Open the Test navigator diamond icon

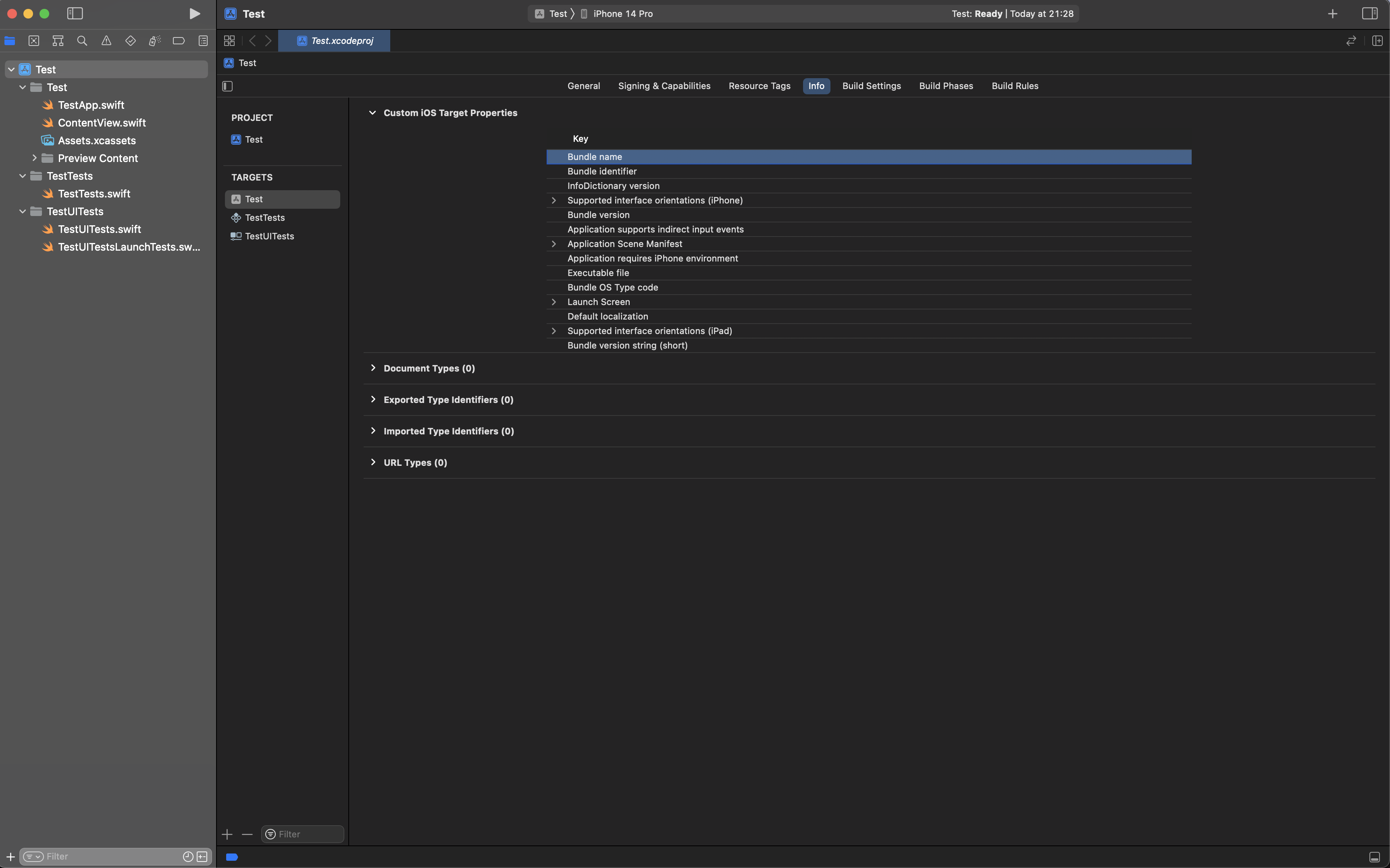[130, 41]
